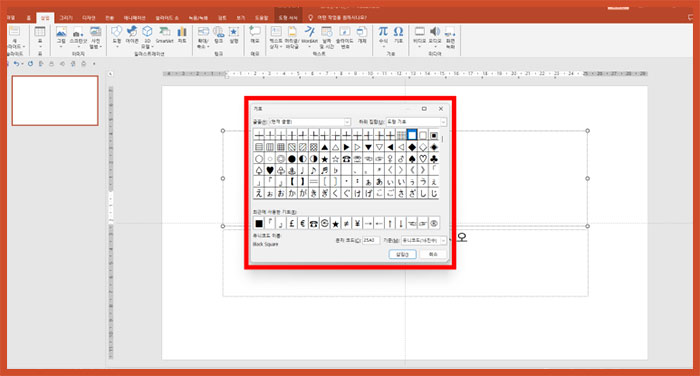Select slide 1 thumbnail in slide panel
The width and height of the screenshot is (700, 376).
click(x=55, y=100)
